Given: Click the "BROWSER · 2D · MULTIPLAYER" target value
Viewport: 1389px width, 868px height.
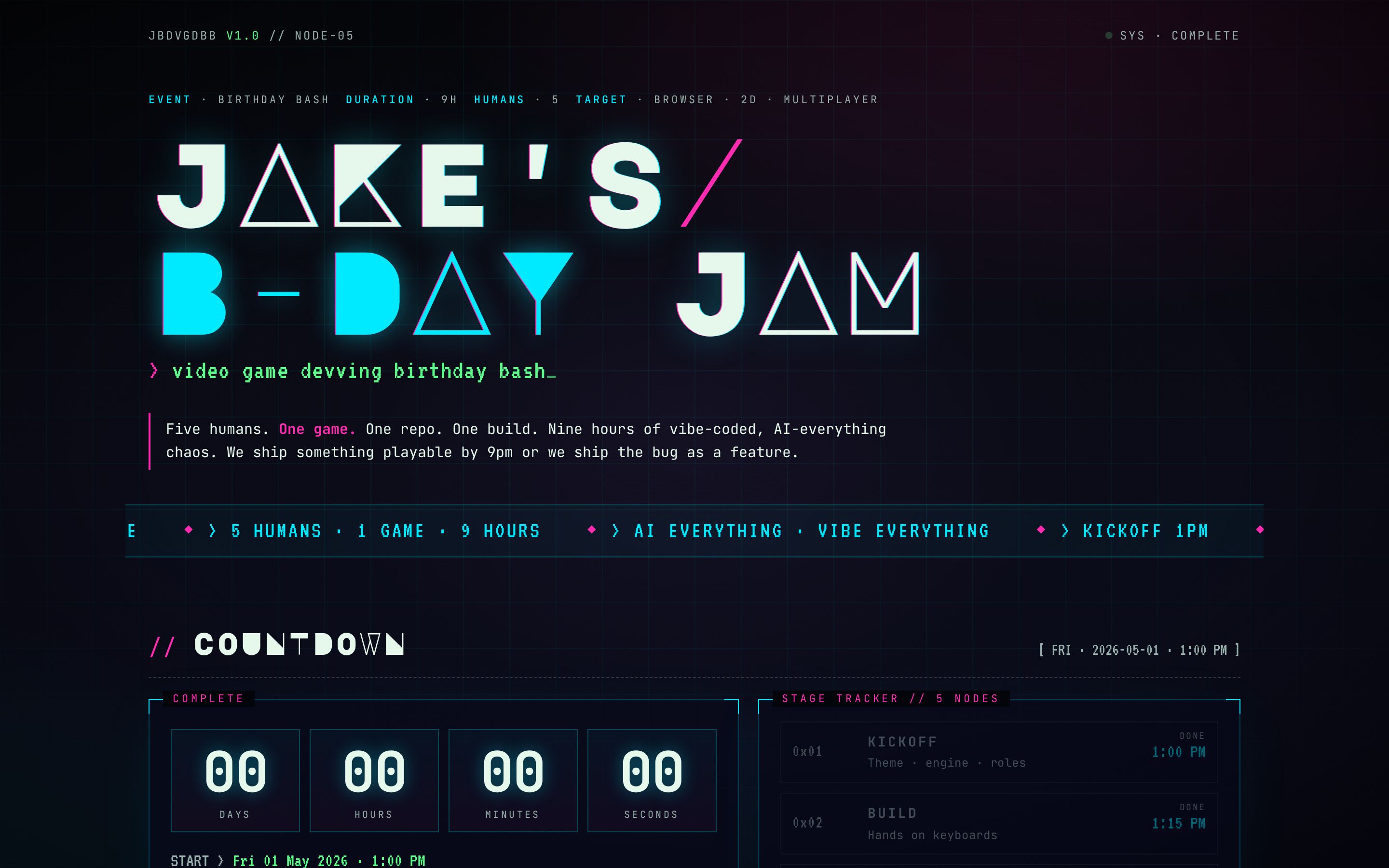Looking at the screenshot, I should [x=766, y=99].
